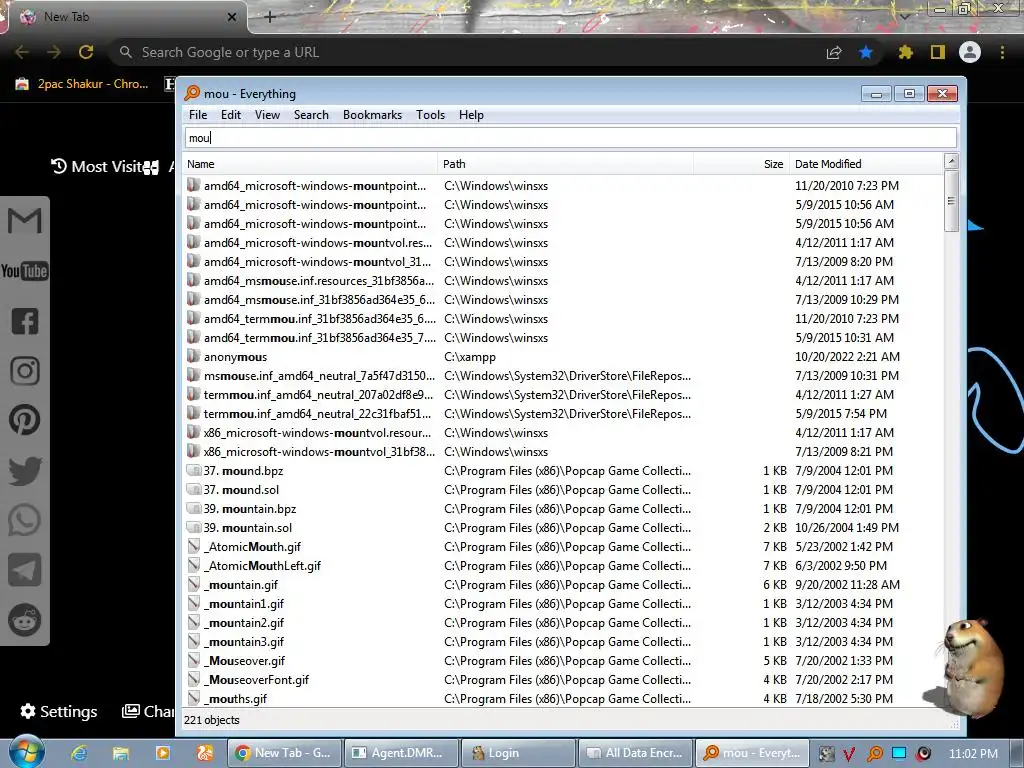The height and width of the screenshot is (768, 1024).
Task: Open a new Chrome tab with plus button
Action: pos(270,17)
